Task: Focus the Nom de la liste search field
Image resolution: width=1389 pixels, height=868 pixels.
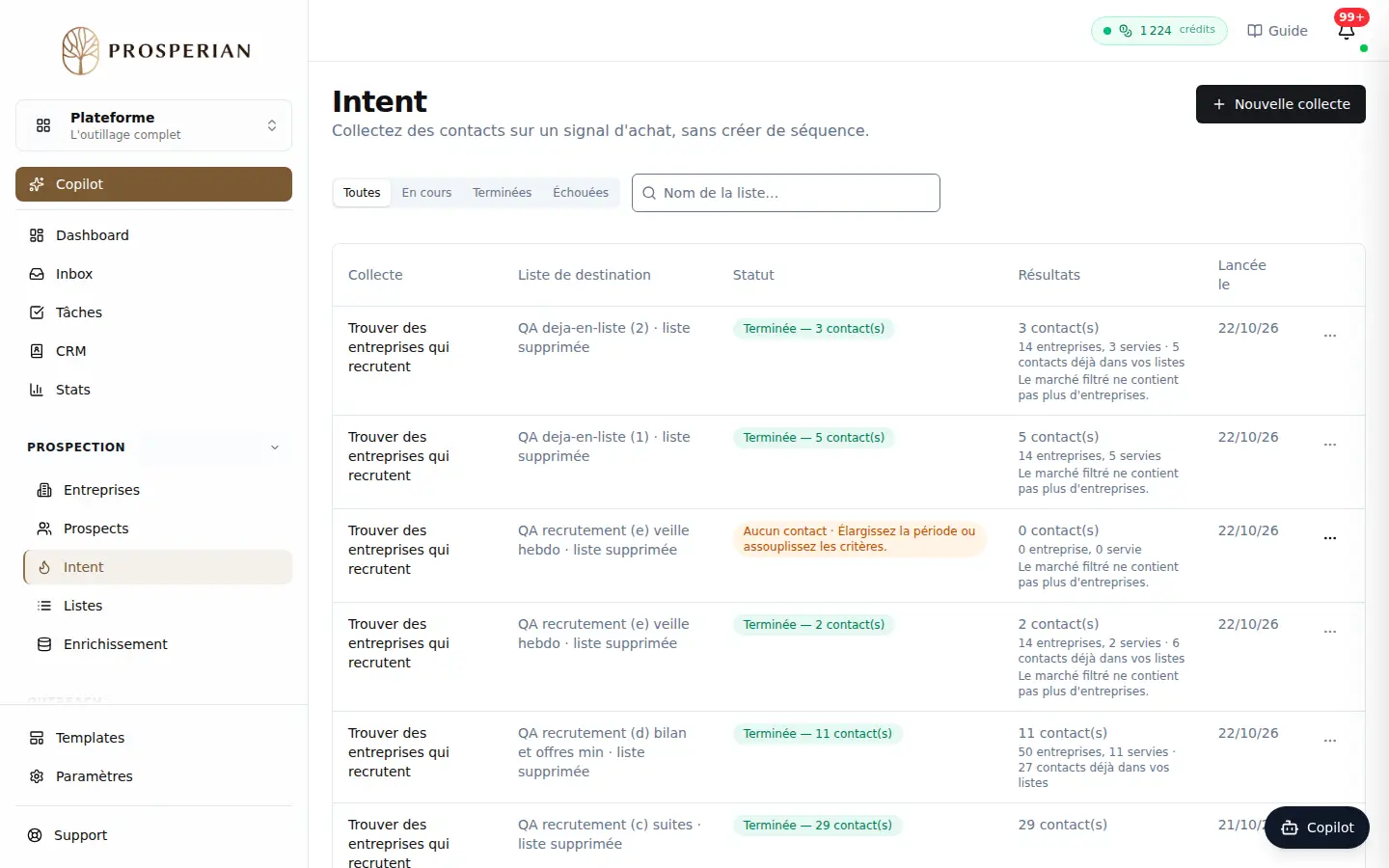Action: pyautogui.click(x=786, y=193)
